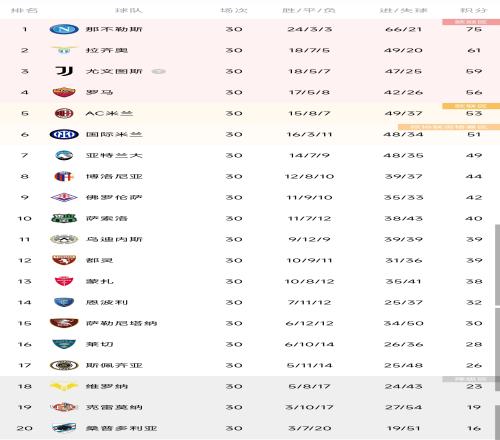Click Verona's record 5/8/17

click(x=310, y=386)
